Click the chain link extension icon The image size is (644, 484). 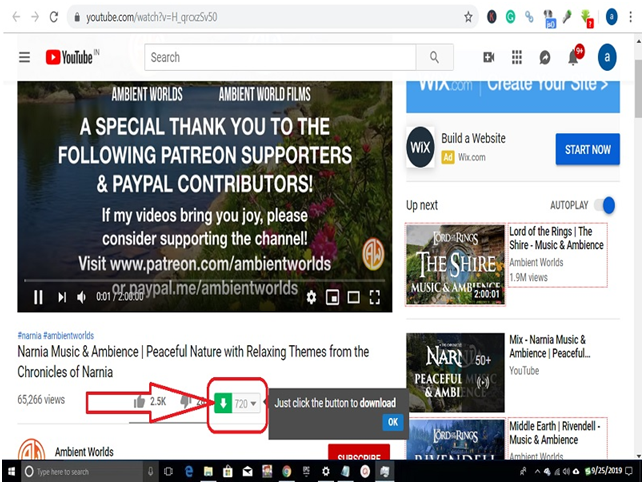(x=529, y=17)
